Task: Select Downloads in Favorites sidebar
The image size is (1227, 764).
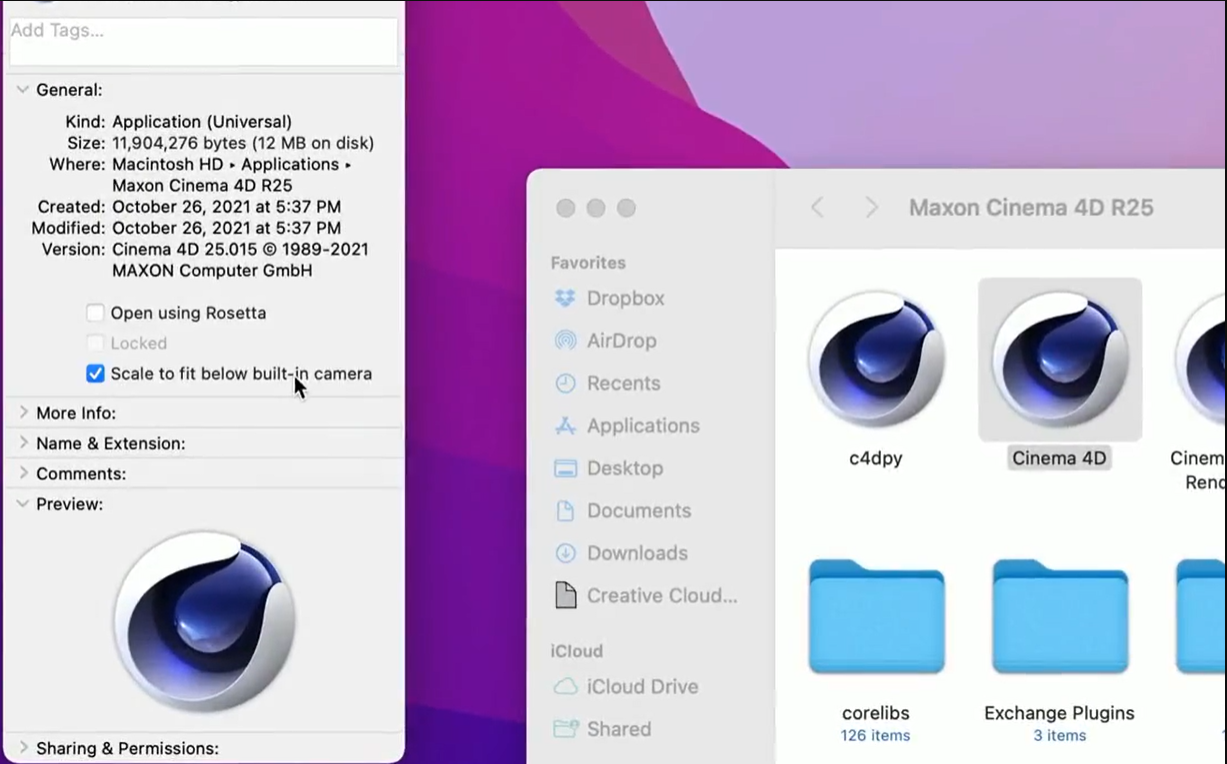Action: point(637,553)
